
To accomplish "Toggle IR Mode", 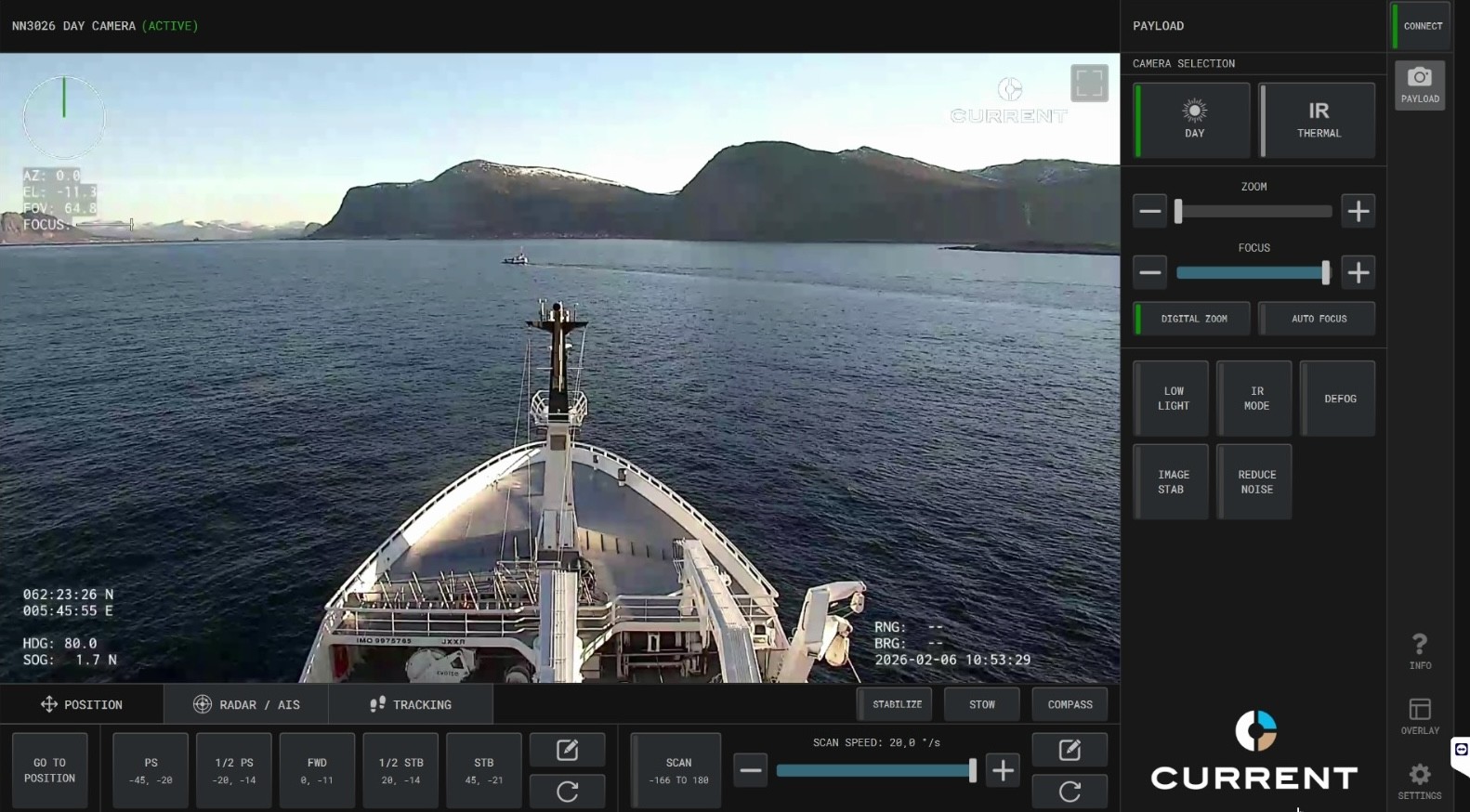I will 1254,399.
